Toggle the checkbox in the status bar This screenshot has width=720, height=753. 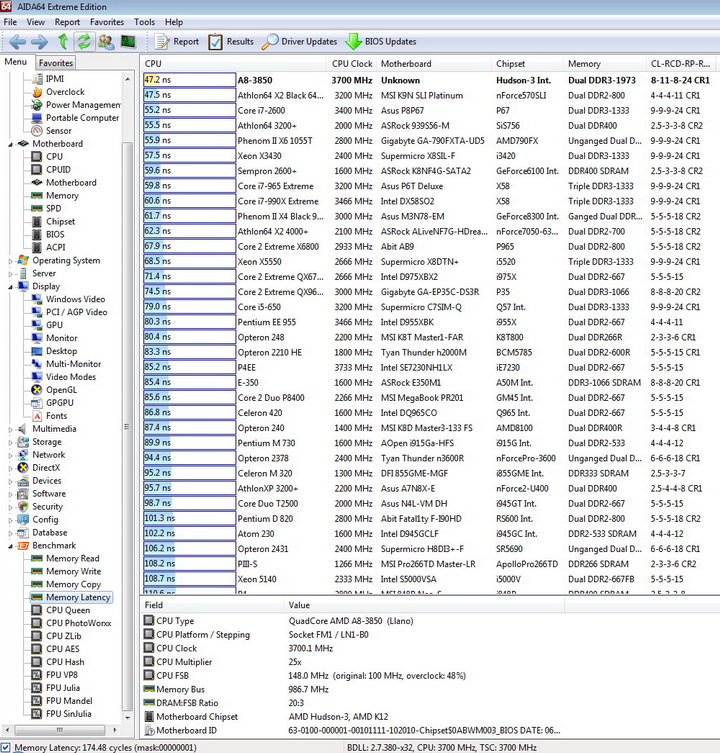[x=6, y=748]
